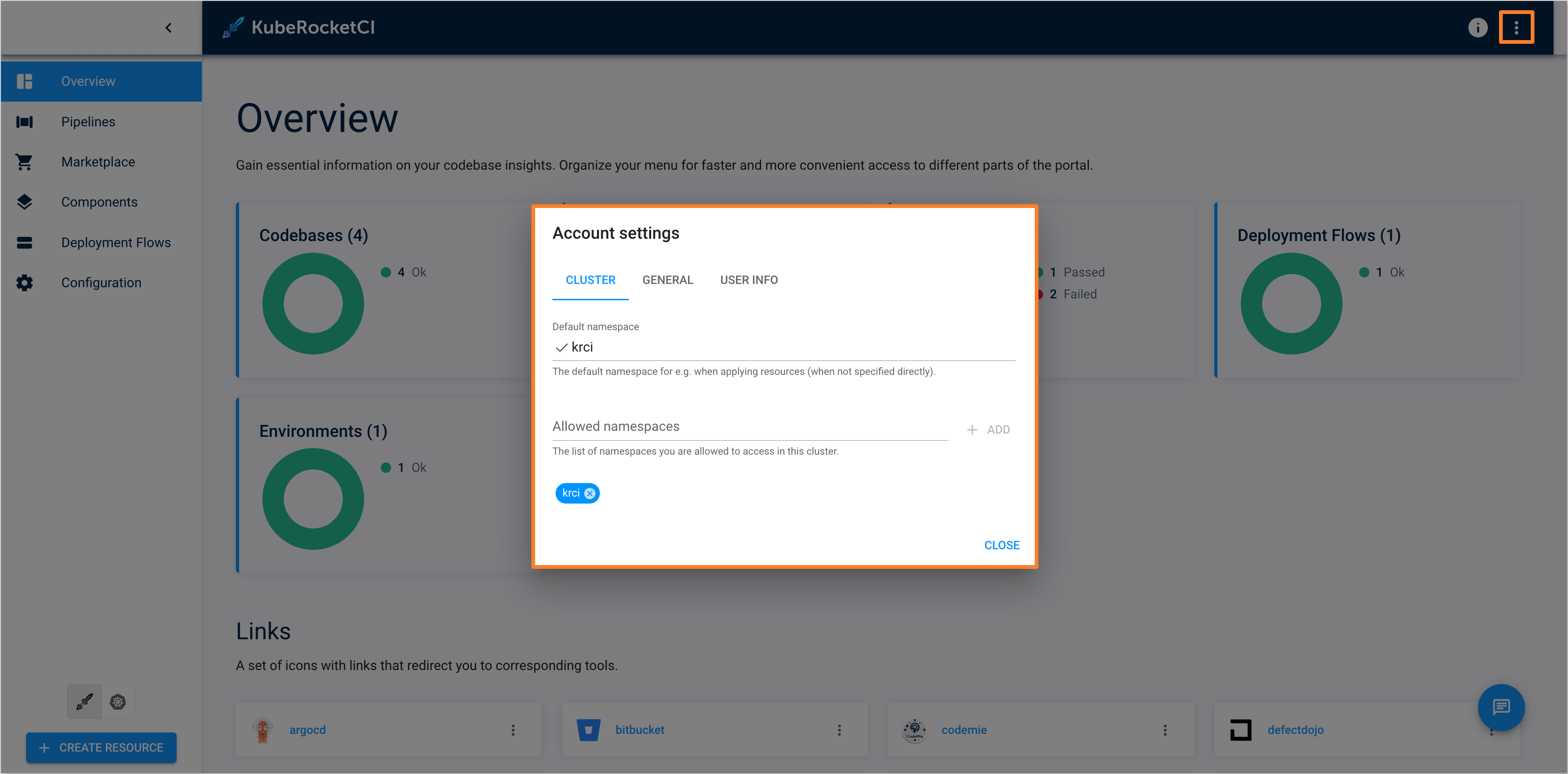
Task: Click the gear icon bottom left
Action: click(x=118, y=701)
